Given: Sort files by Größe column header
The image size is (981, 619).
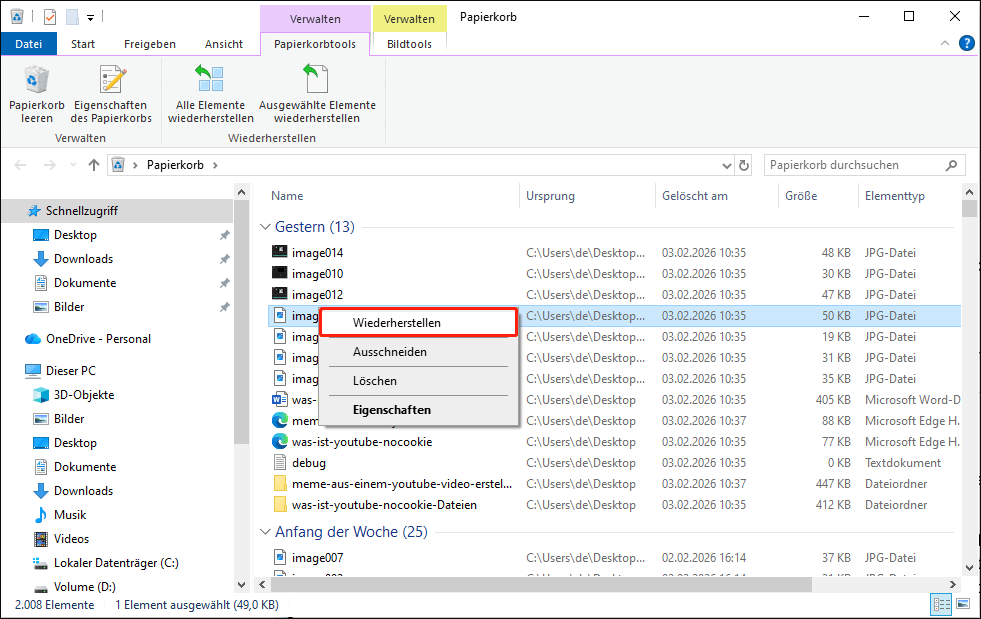Looking at the screenshot, I should pyautogui.click(x=801, y=196).
